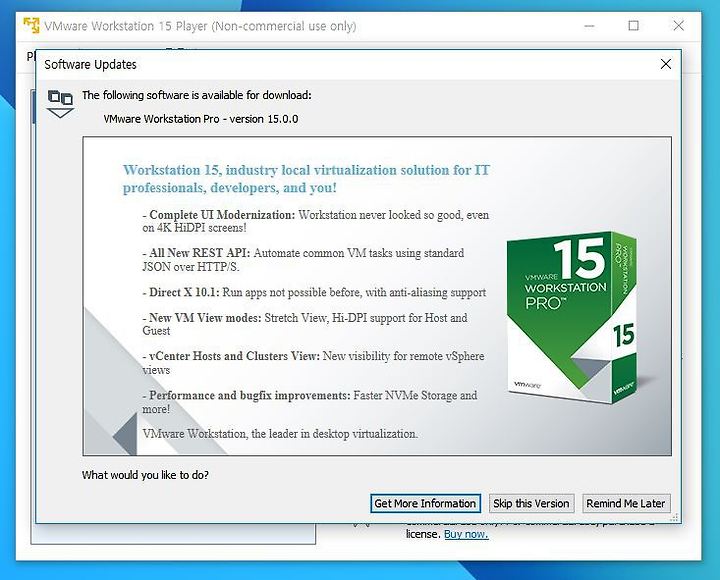The height and width of the screenshot is (580, 720).
Task: Click the Get More Information button
Action: [x=425, y=503]
